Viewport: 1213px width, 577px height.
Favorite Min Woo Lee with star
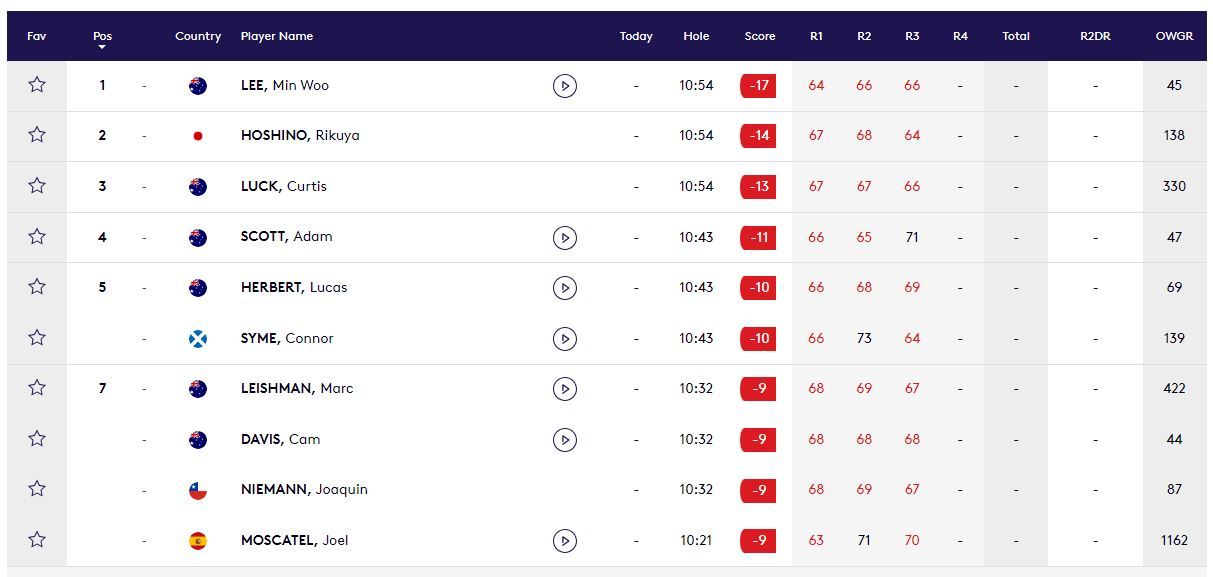point(37,85)
